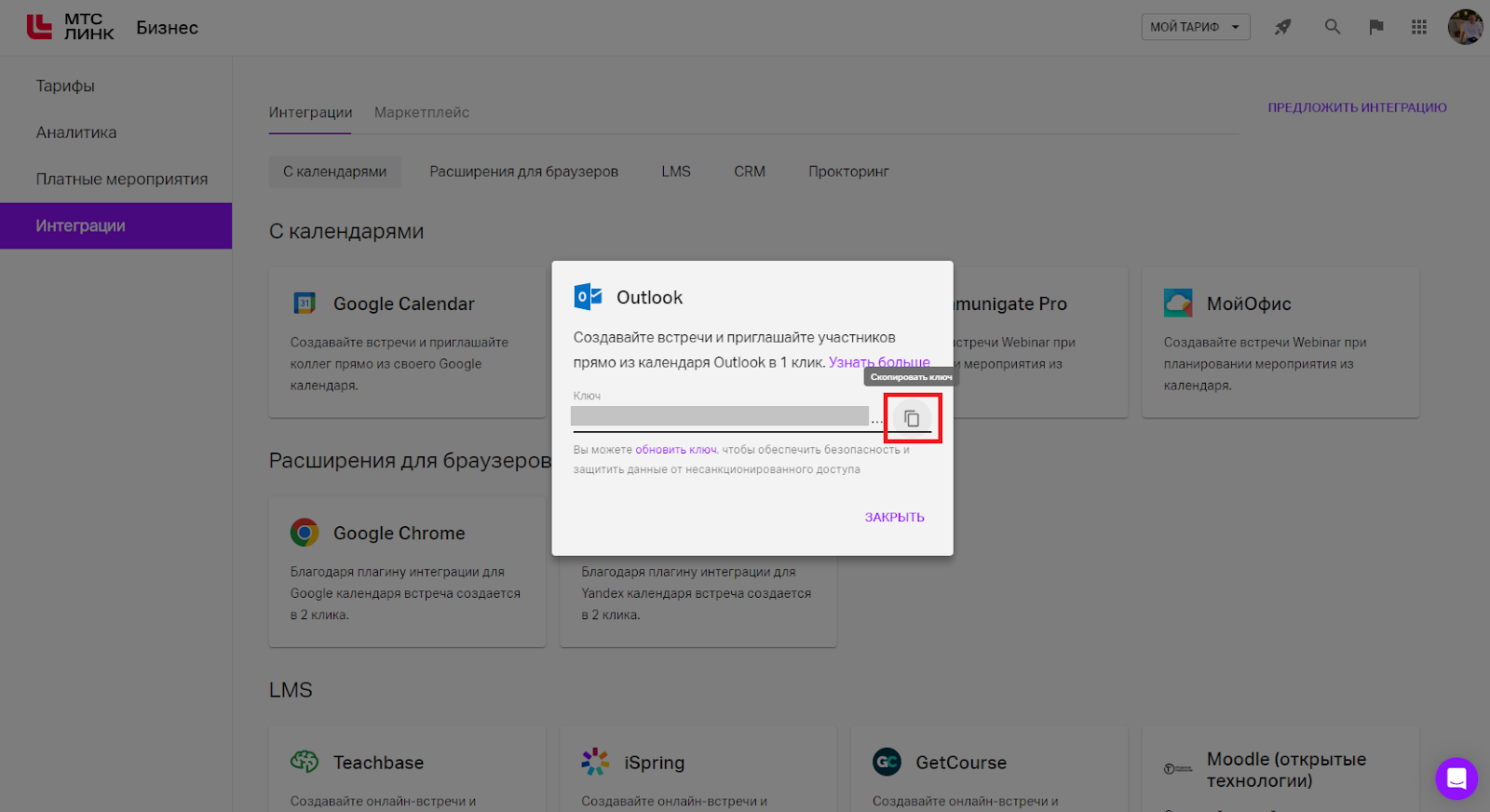This screenshot has height=812, width=1490.
Task: Click the МойОфис icon
Action: pyautogui.click(x=1178, y=304)
